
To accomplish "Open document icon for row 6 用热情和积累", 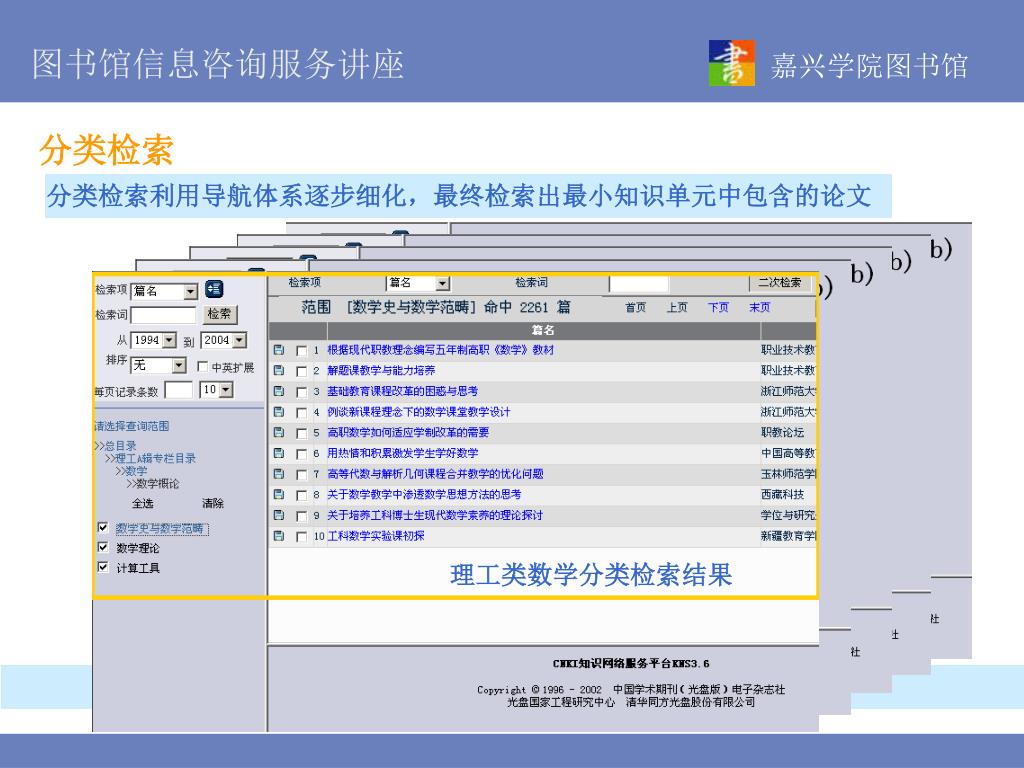I will pos(279,453).
